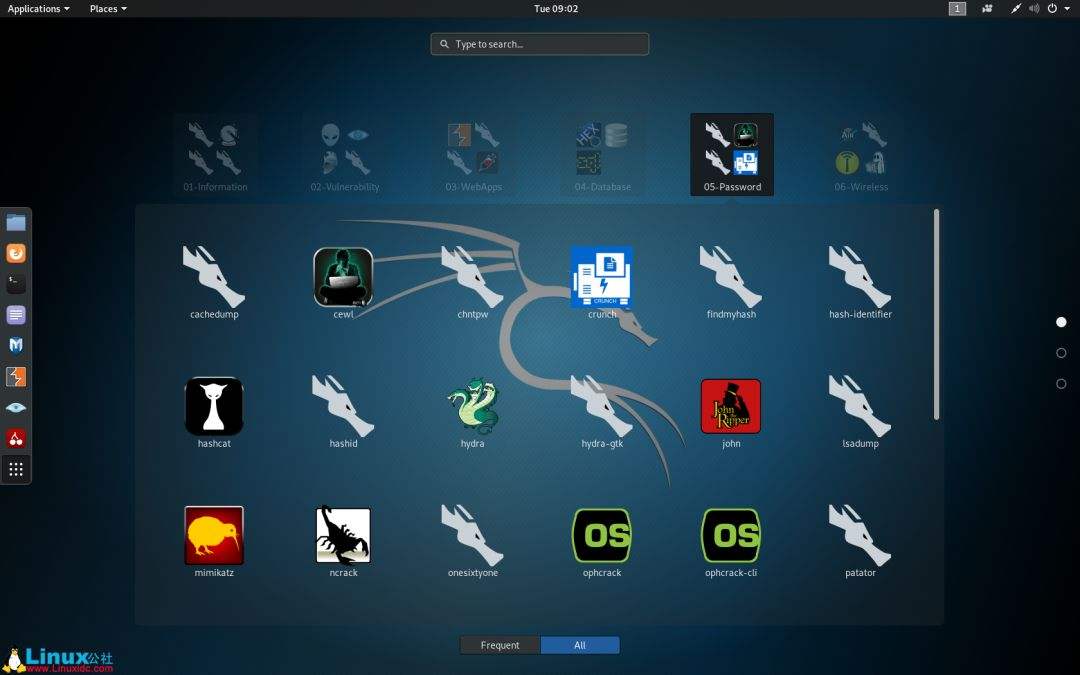Select the first page indicator dot
This screenshot has height=675, width=1080.
[x=1061, y=322]
